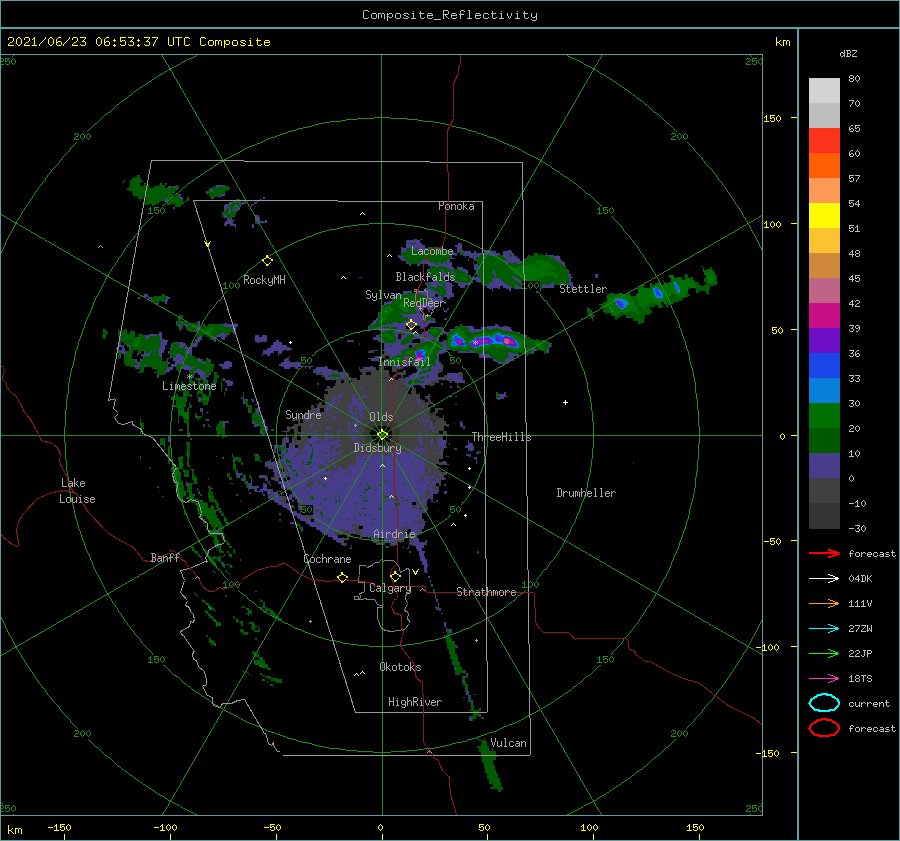Viewport: 900px width, 841px height.
Task: Click the Composite_Reflectivity title
Action: point(449,15)
